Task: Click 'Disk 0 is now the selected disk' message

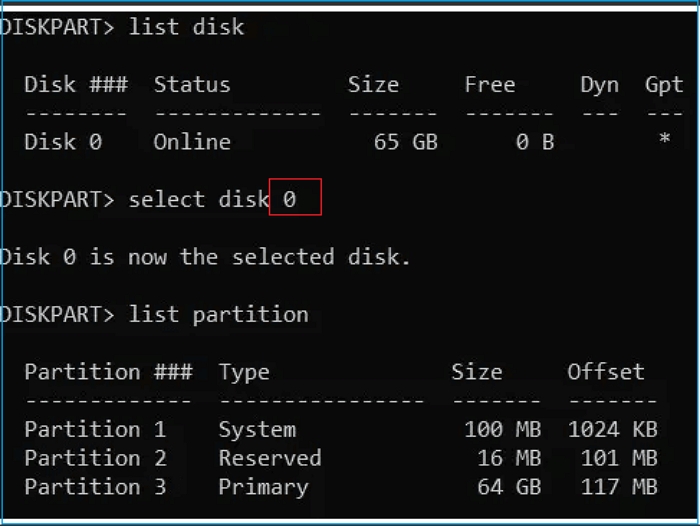Action: pos(205,257)
